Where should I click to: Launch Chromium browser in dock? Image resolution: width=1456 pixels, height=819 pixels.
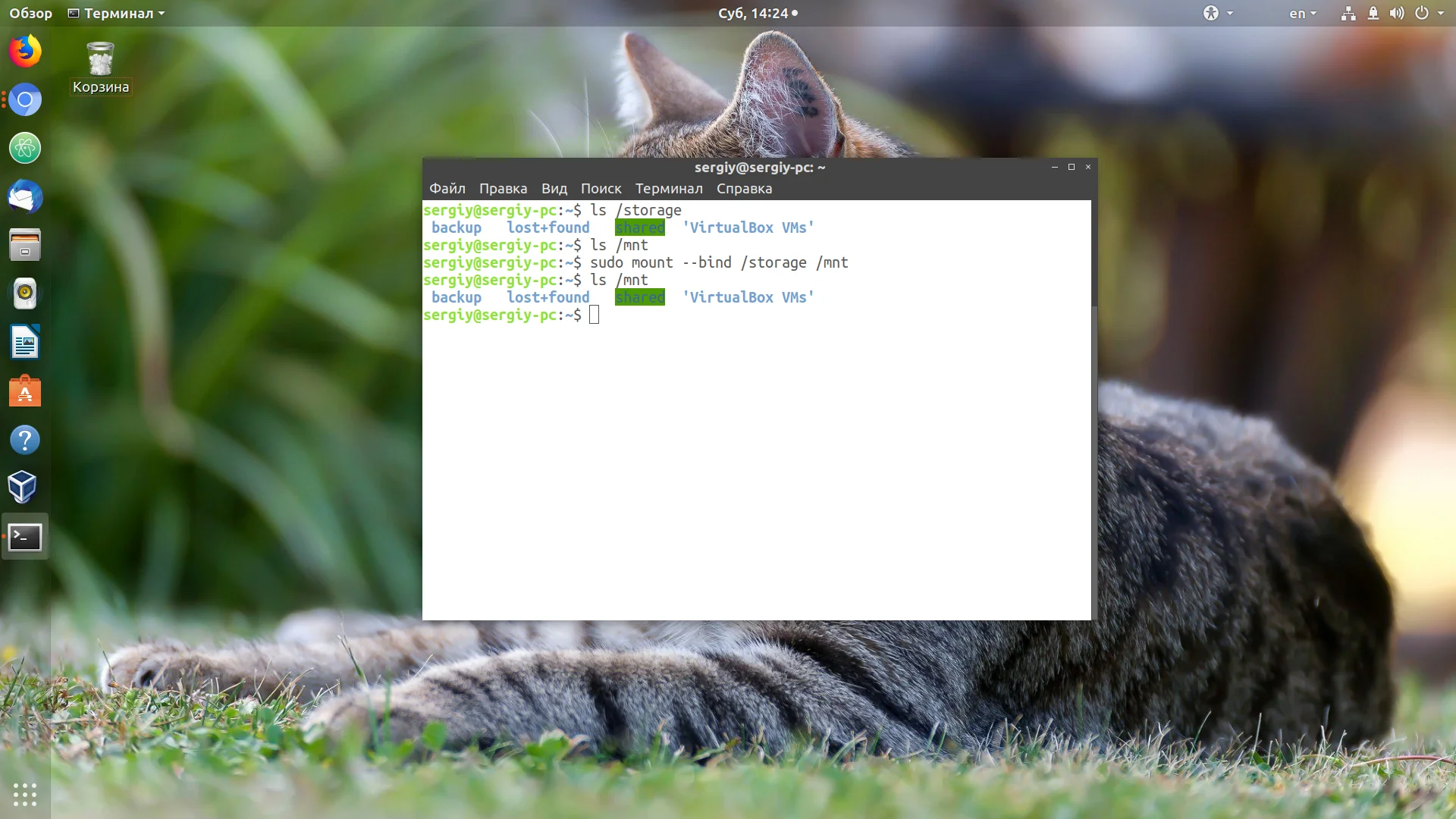25,100
